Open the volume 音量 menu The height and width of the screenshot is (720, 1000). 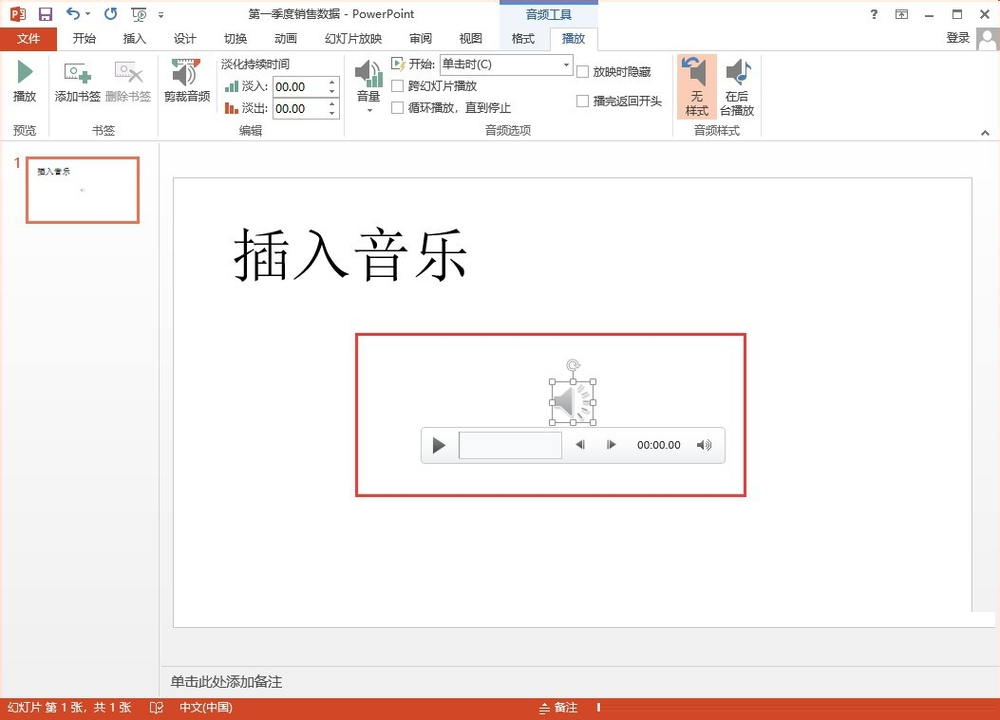coord(368,86)
